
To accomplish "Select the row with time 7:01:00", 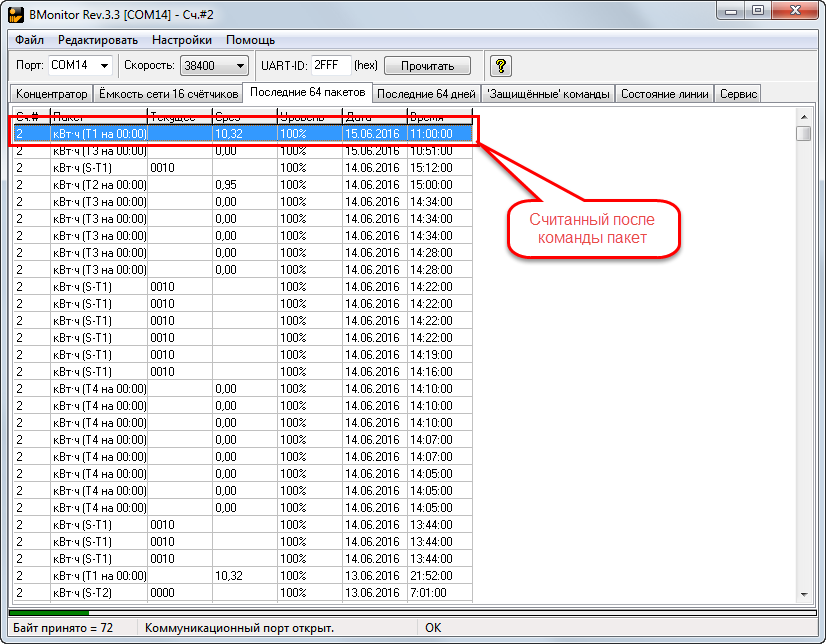I will [x=242, y=592].
